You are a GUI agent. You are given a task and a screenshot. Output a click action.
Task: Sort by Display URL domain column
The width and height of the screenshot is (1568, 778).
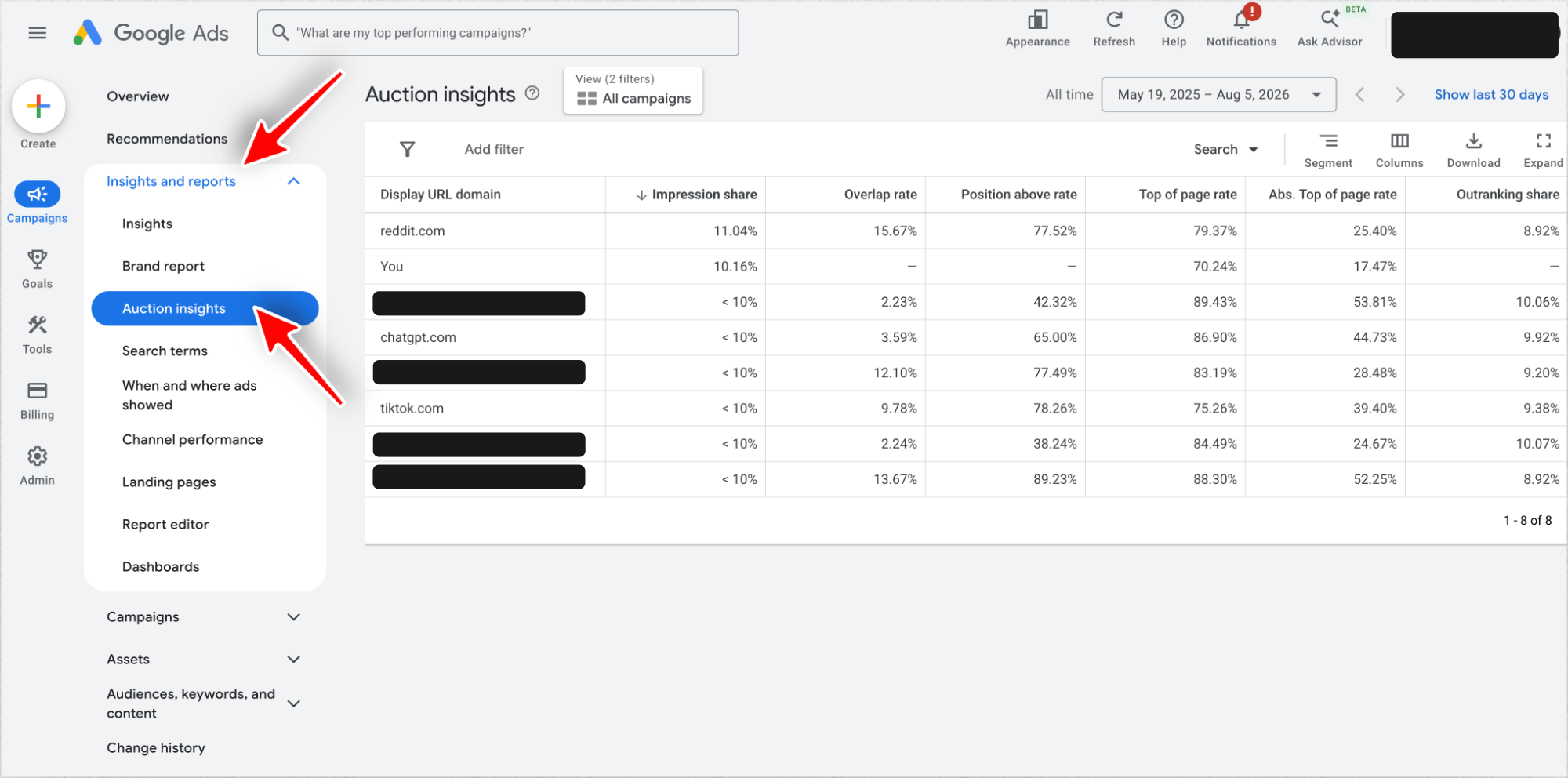point(441,194)
